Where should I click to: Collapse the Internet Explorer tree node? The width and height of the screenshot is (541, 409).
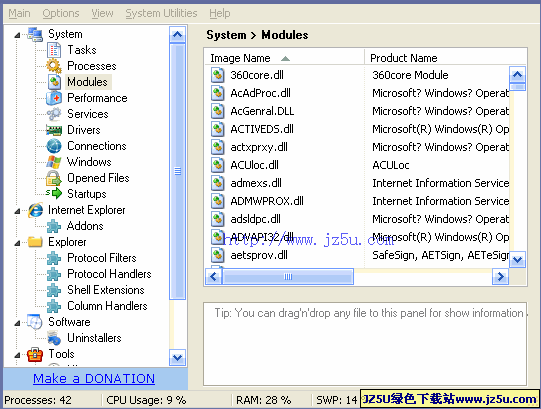click(17, 211)
